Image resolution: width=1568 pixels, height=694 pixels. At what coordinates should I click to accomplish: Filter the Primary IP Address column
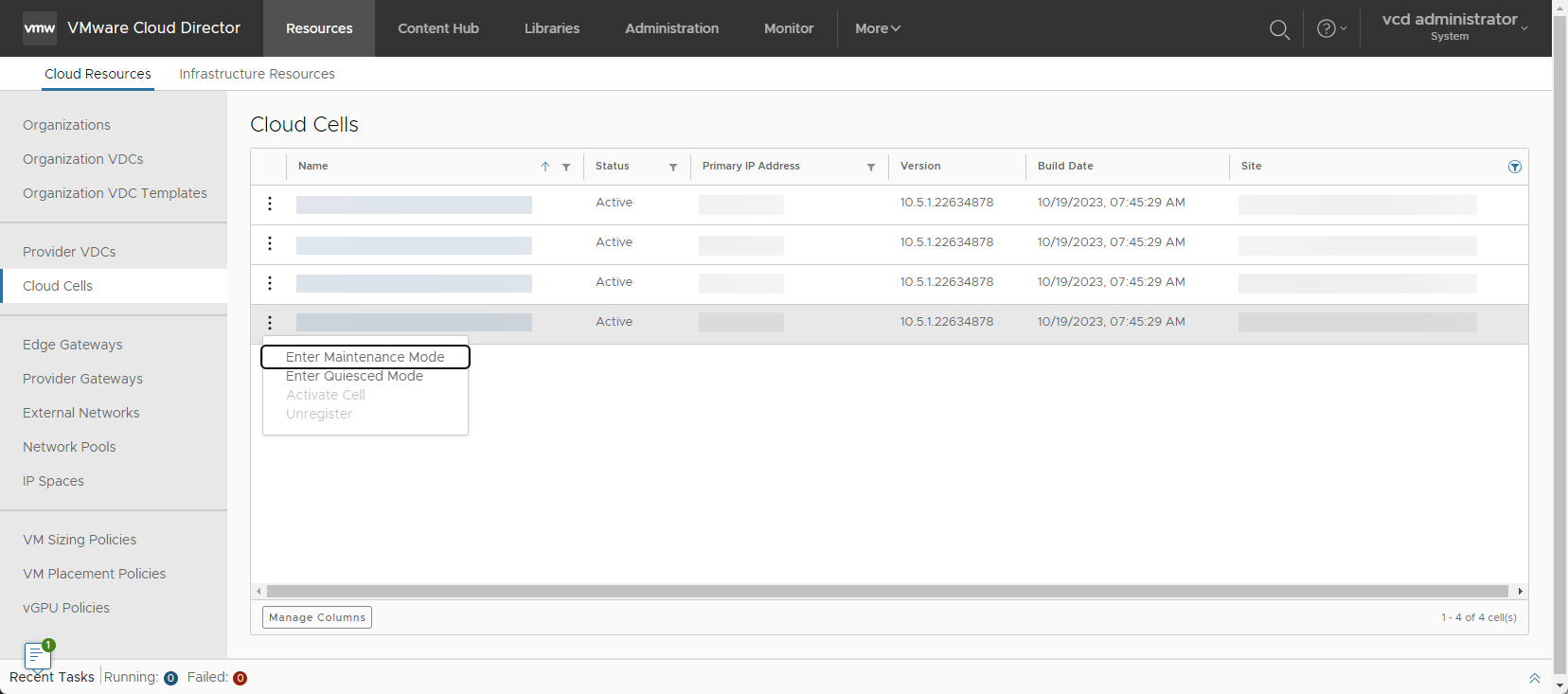coord(871,167)
